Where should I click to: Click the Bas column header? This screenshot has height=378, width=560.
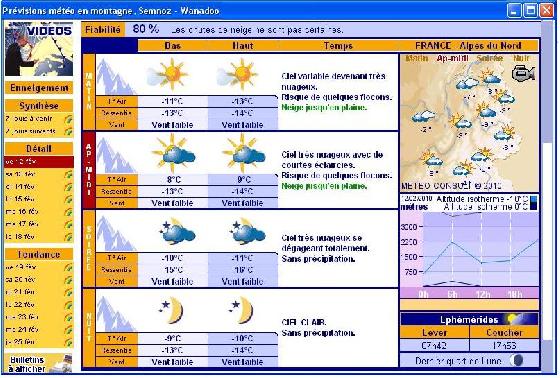coord(172,46)
